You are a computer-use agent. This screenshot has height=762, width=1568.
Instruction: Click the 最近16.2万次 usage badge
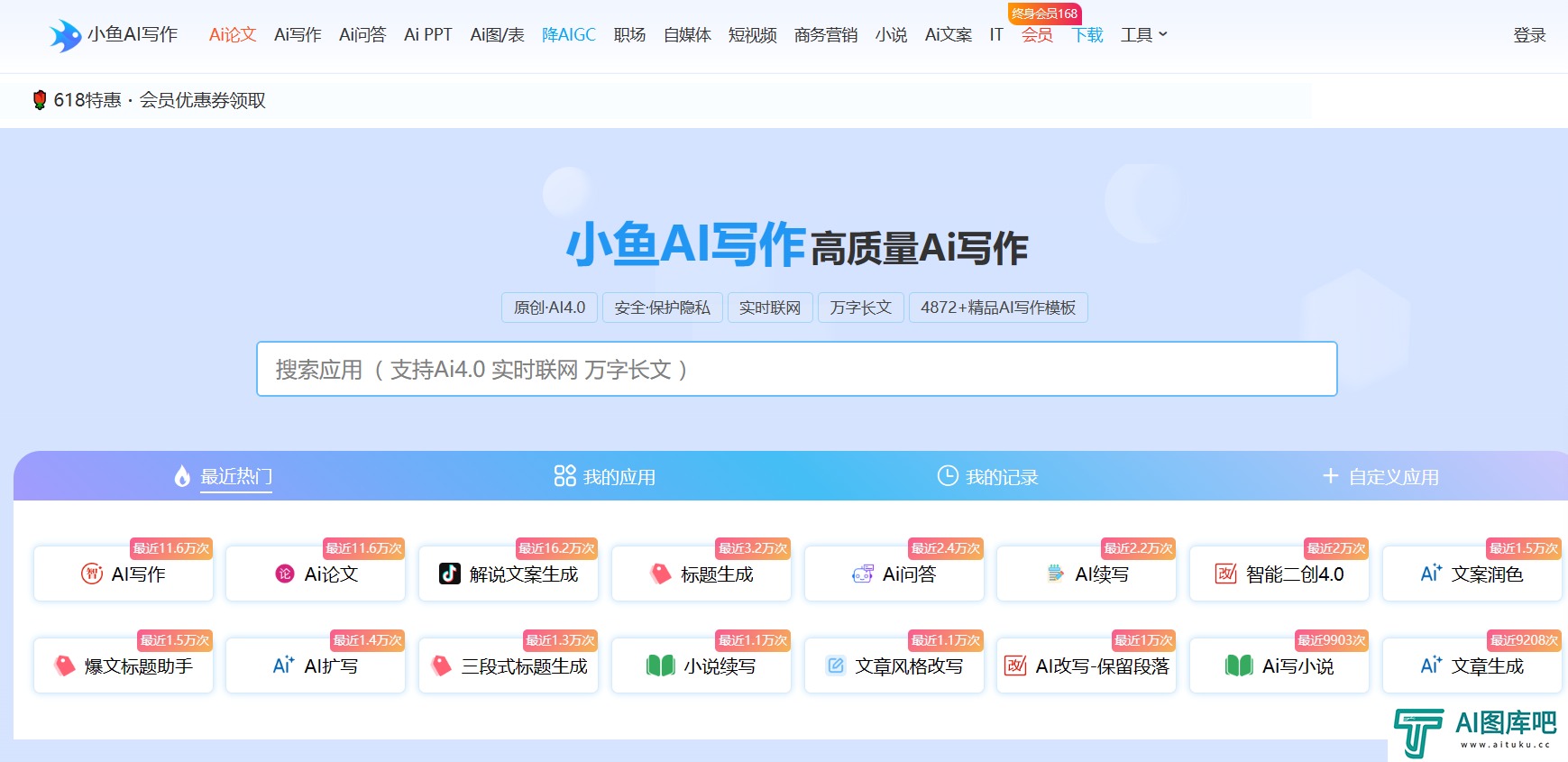click(x=556, y=548)
